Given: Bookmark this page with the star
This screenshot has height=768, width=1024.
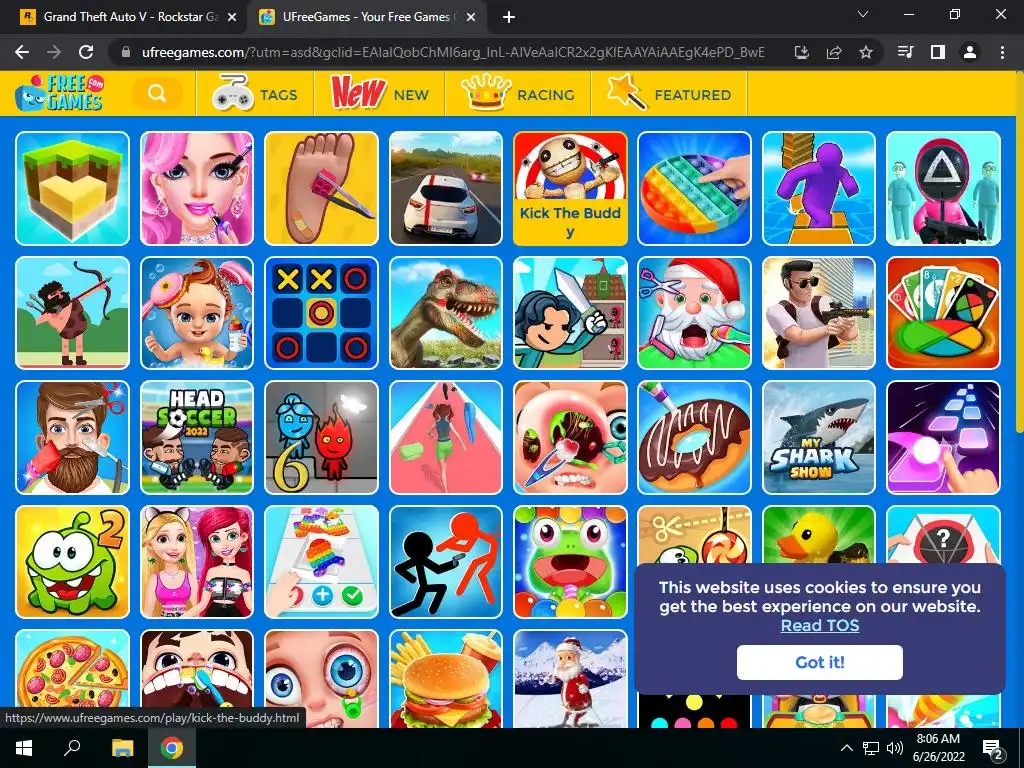Looking at the screenshot, I should pyautogui.click(x=866, y=52).
